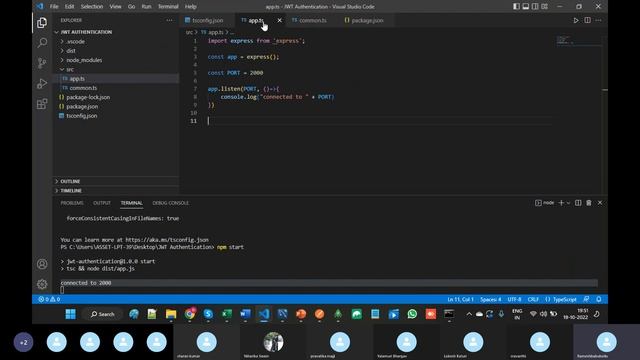640x360 pixels.
Task: Open the View menu
Action: [116, 7]
